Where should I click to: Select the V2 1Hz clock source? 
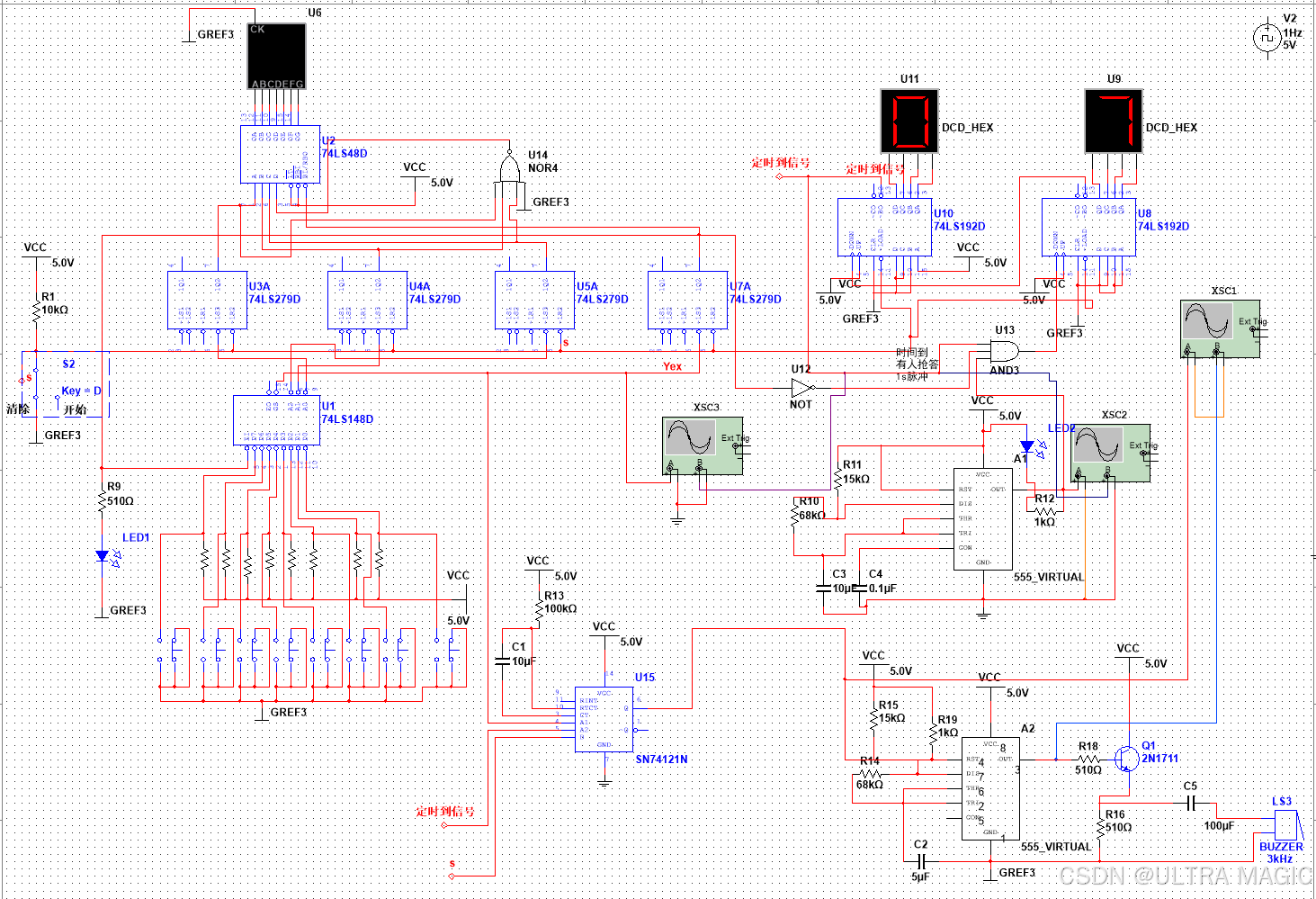point(1267,37)
